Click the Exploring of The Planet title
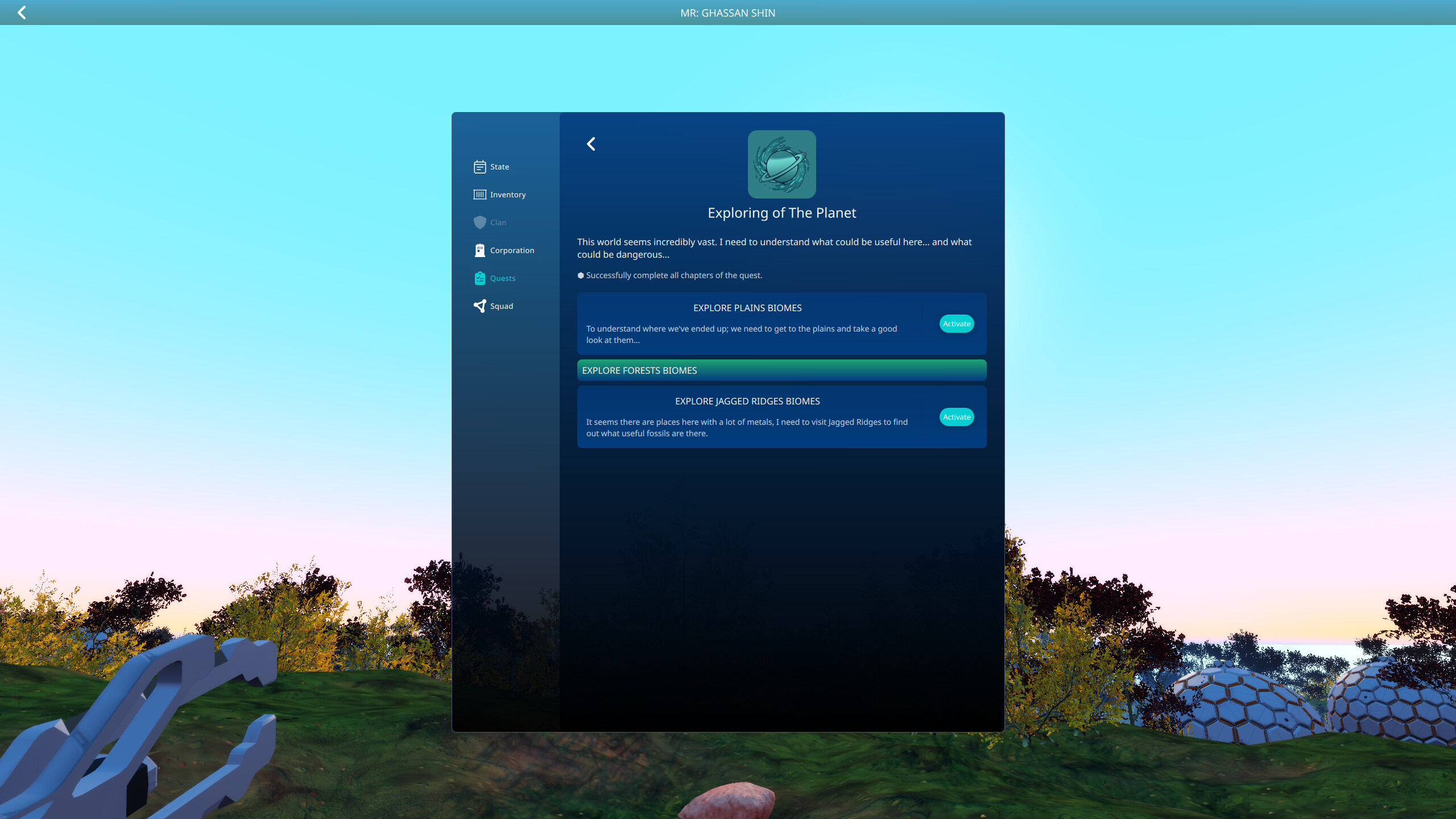The width and height of the screenshot is (1456, 819). 781,213
